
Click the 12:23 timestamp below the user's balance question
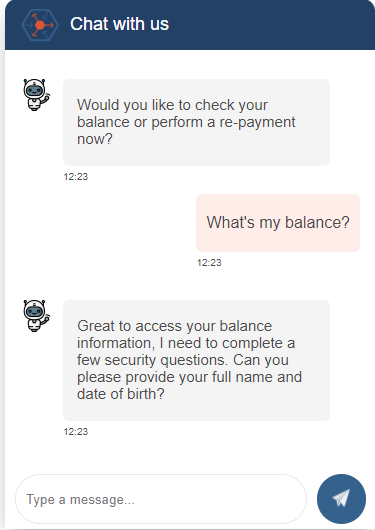(x=209, y=263)
